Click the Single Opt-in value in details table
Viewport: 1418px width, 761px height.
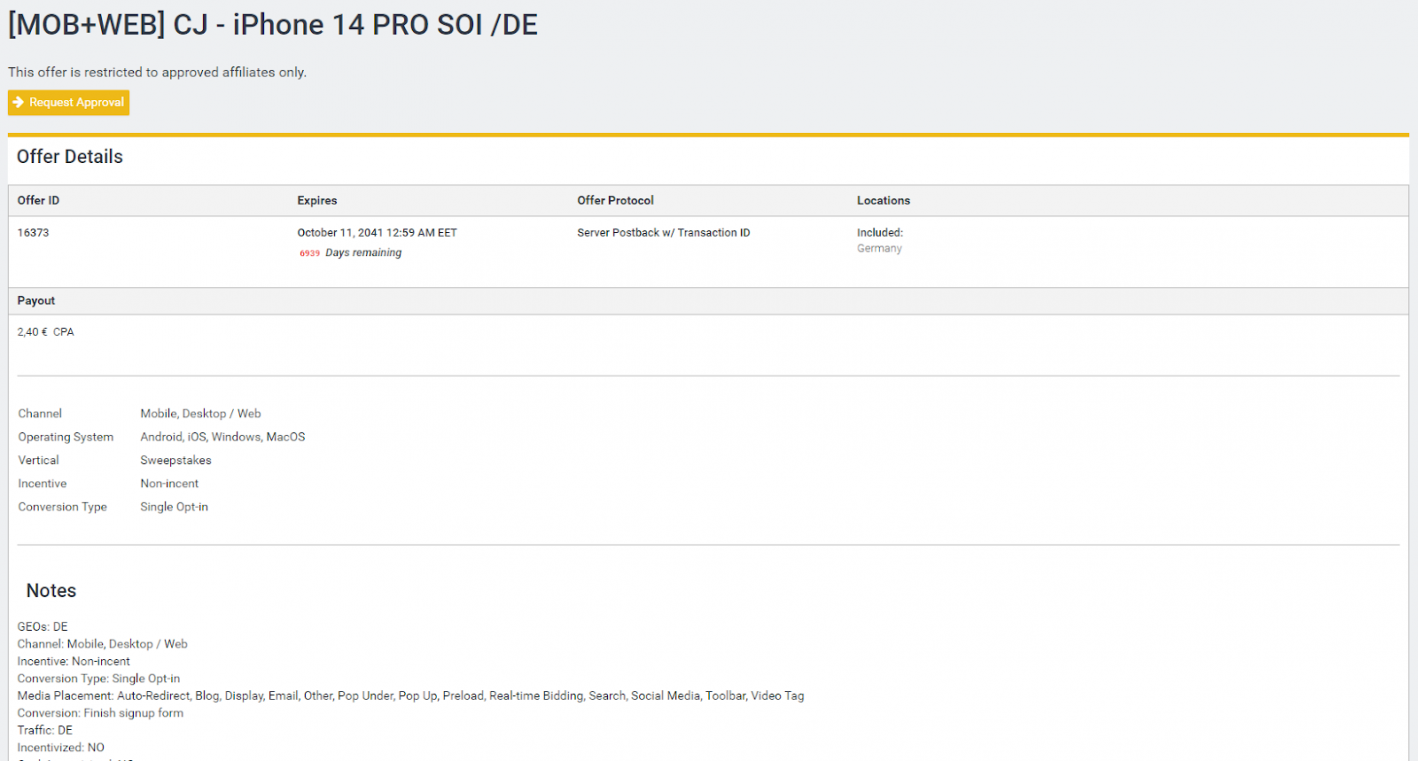click(x=174, y=507)
